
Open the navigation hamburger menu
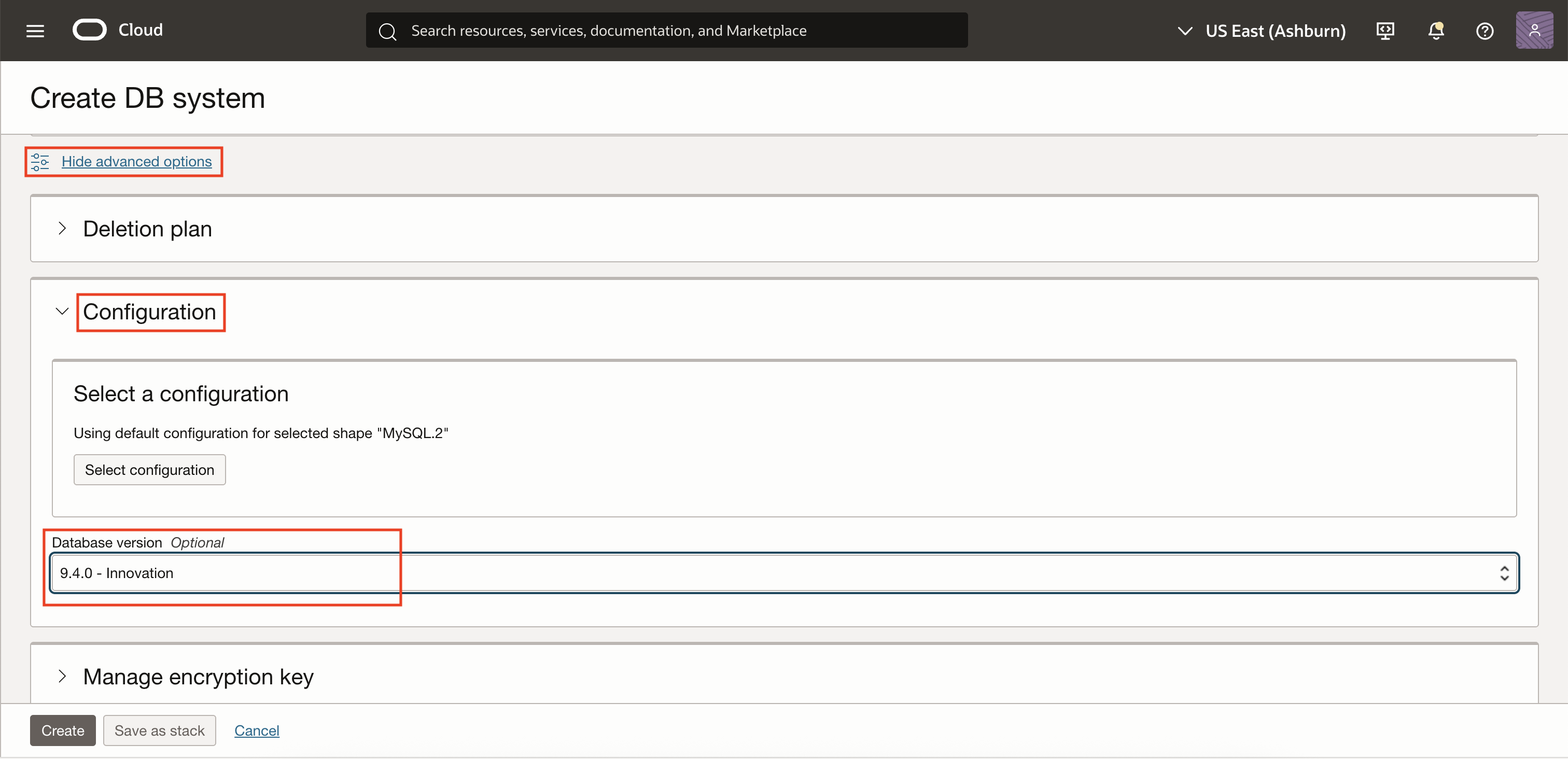(35, 30)
